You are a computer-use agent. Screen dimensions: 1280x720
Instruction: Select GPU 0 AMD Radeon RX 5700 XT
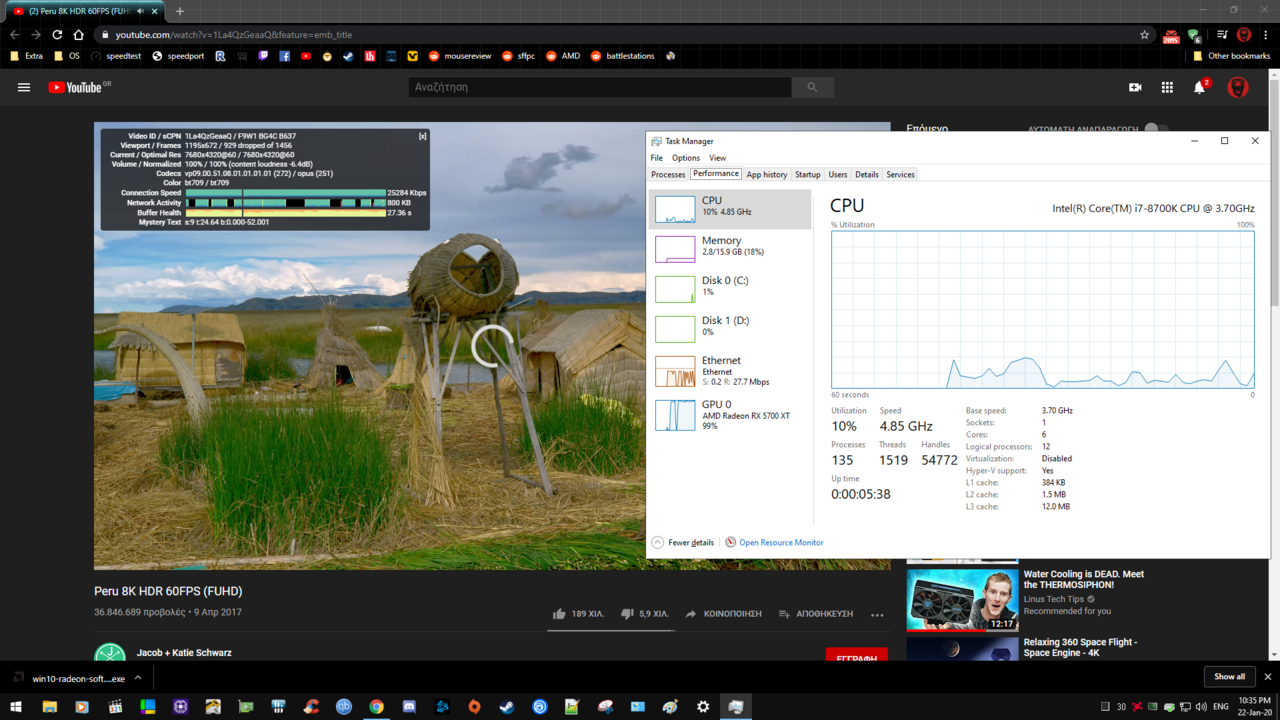730,414
